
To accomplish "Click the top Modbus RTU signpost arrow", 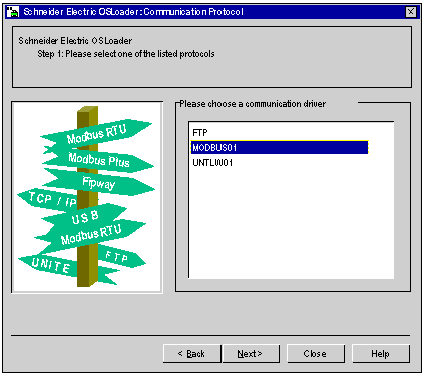I will (x=97, y=134).
